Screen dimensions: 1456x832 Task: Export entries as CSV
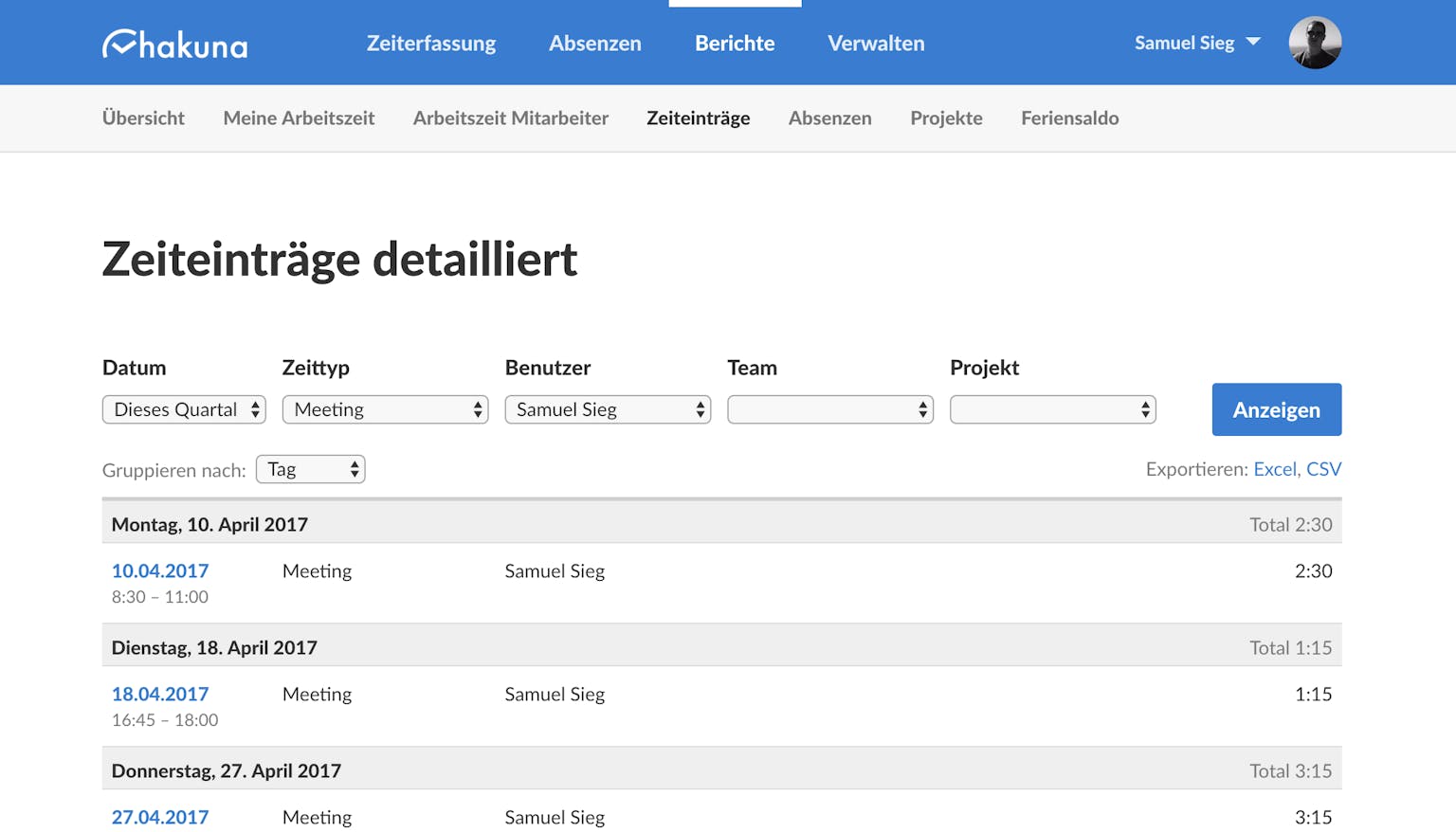[1324, 469]
